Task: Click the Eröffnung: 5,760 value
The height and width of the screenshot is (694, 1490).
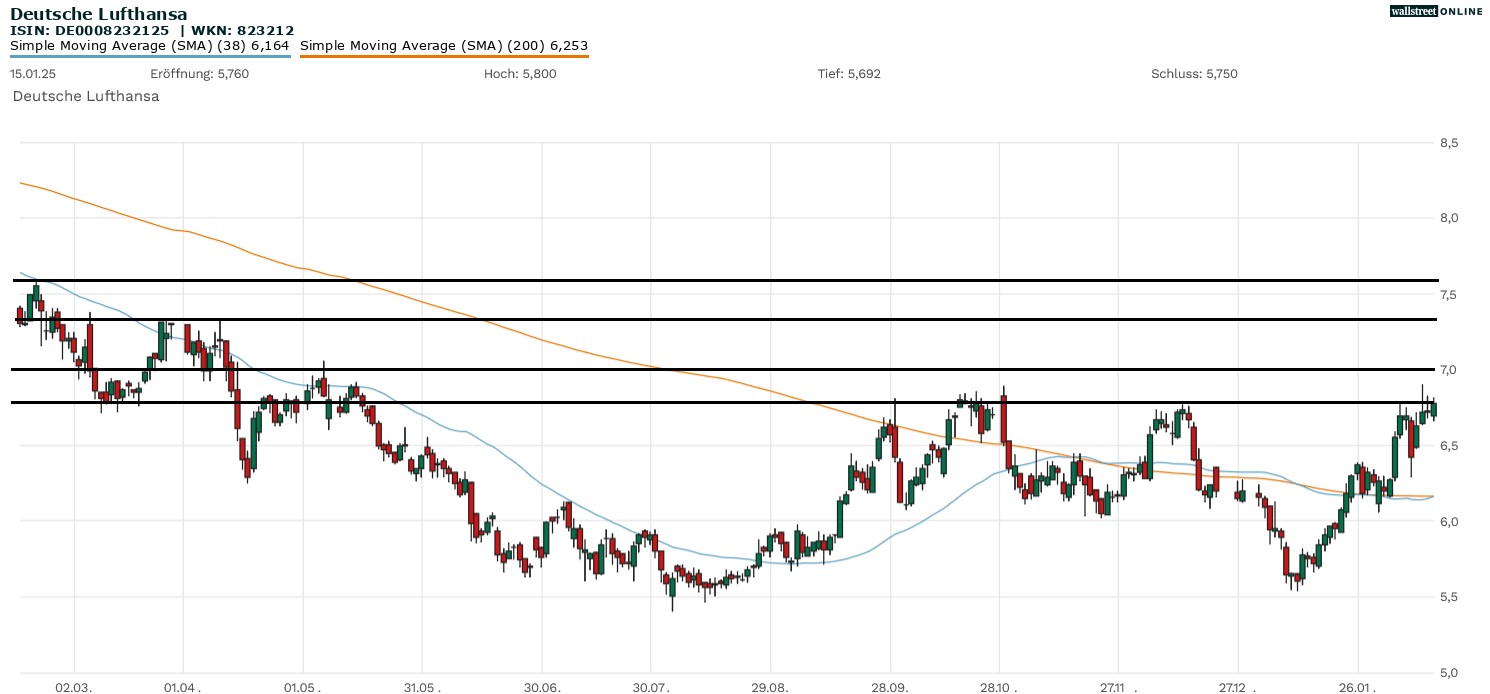Action: tap(199, 74)
